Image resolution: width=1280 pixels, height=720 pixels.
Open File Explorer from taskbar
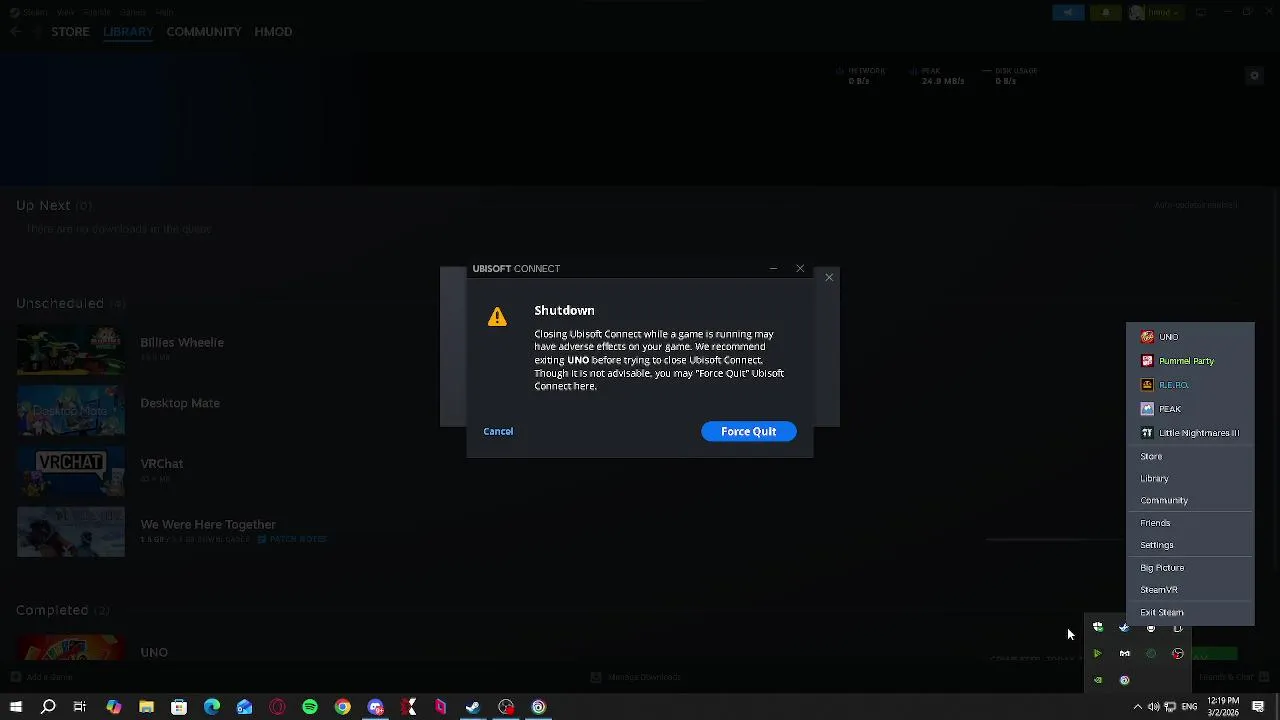pos(146,707)
